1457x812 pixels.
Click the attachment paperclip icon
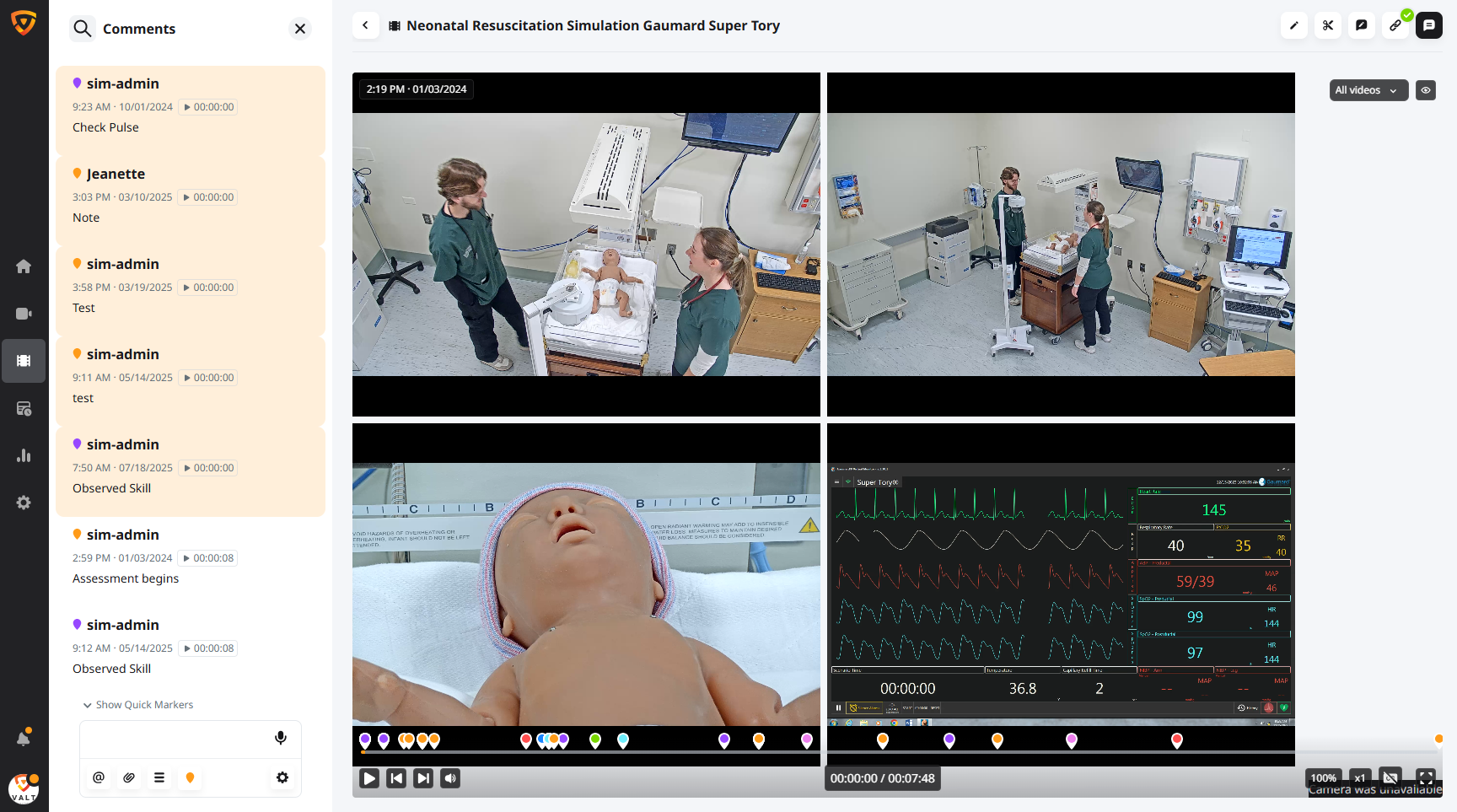(129, 777)
